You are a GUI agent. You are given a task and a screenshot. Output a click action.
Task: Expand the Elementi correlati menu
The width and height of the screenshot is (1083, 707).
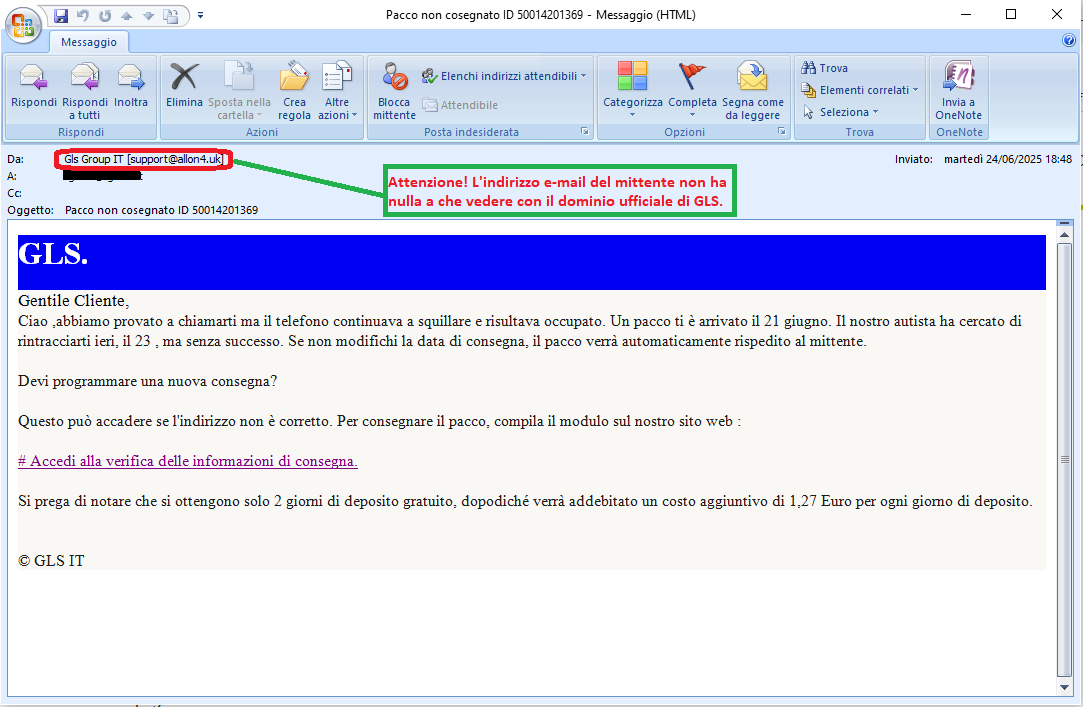pyautogui.click(x=860, y=90)
